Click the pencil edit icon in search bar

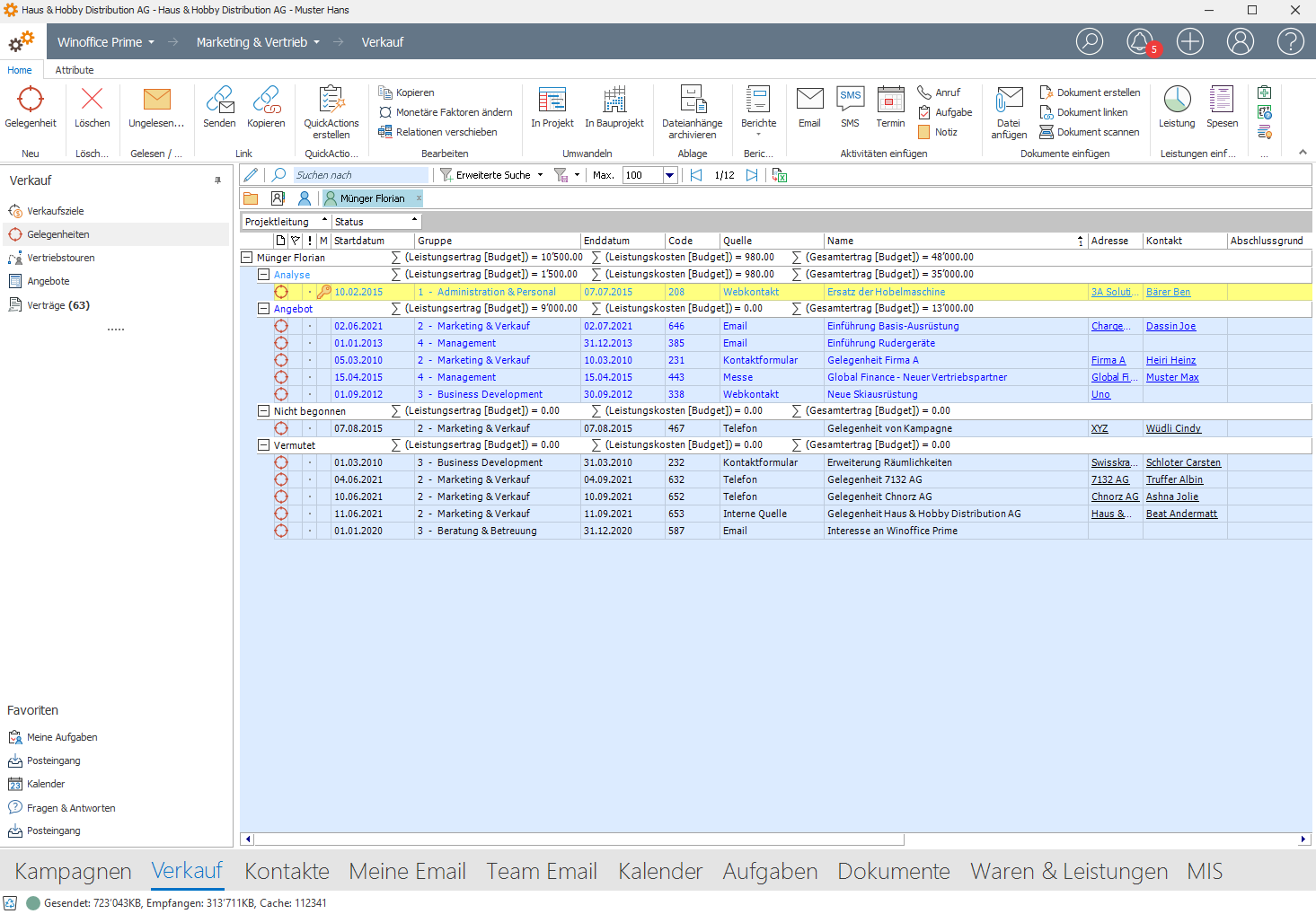251,175
